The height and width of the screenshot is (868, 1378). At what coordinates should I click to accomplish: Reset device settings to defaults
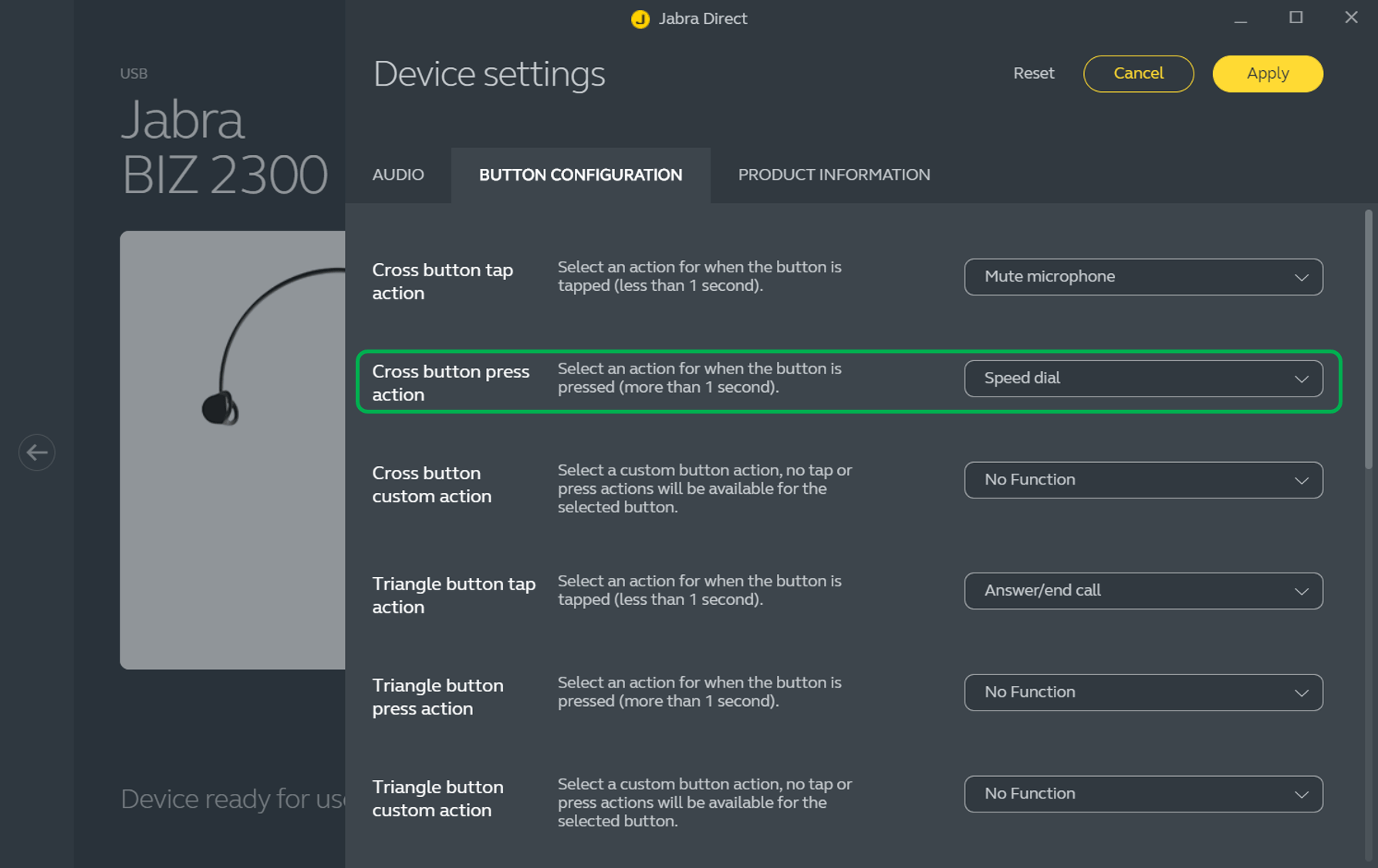pos(1033,74)
